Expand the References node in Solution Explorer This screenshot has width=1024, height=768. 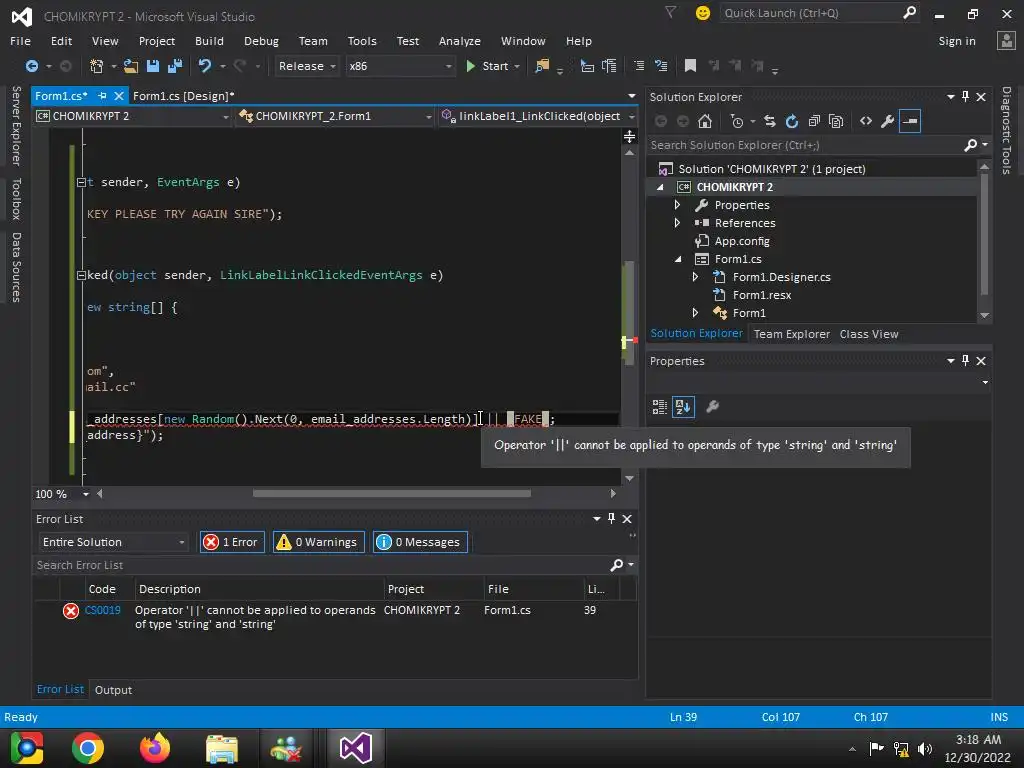click(677, 223)
